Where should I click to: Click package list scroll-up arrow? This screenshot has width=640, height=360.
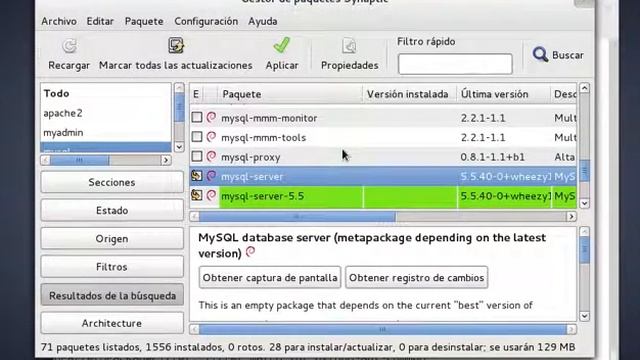[x=584, y=88]
